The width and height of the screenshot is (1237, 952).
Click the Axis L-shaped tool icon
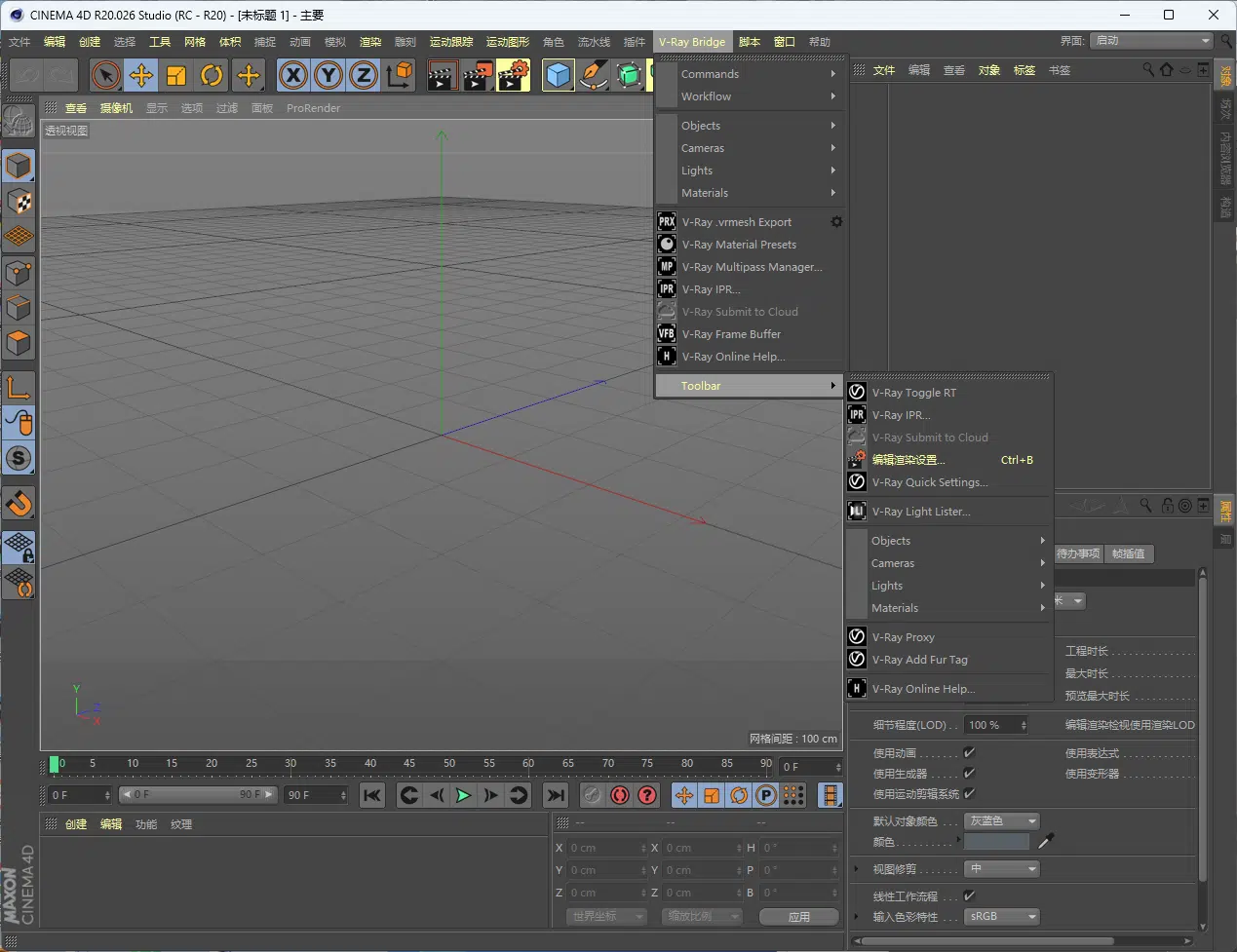(19, 388)
